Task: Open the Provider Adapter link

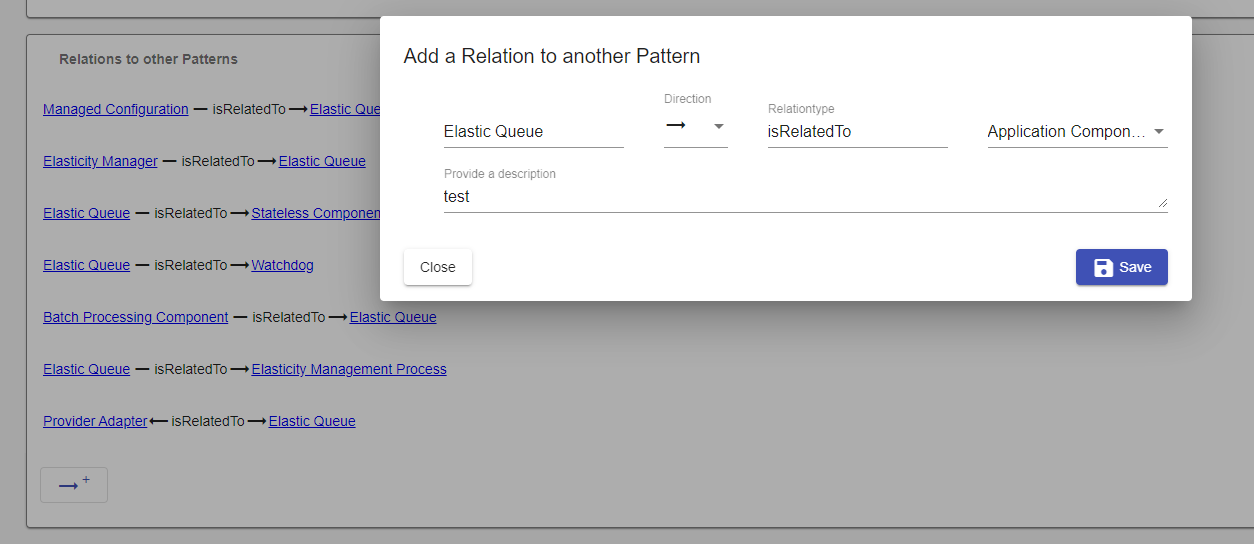Action: (x=95, y=421)
